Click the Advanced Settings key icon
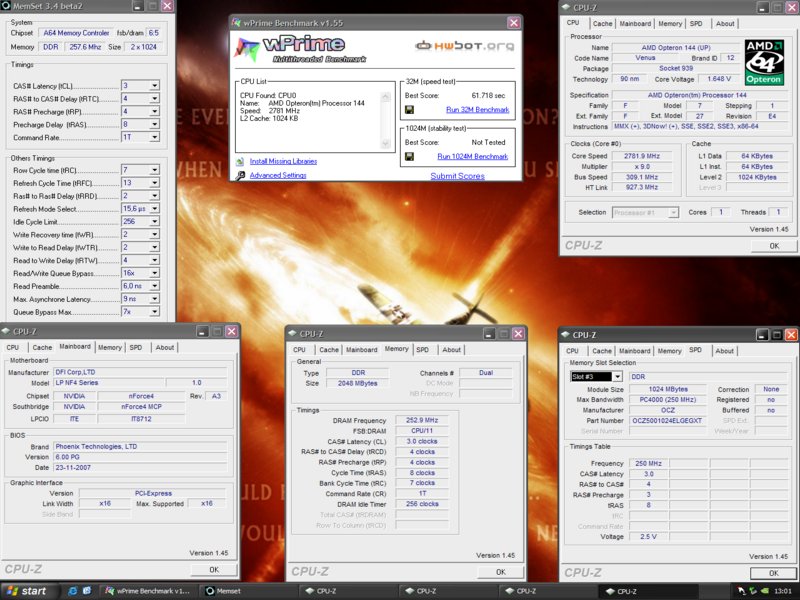800x600 pixels. tap(240, 176)
